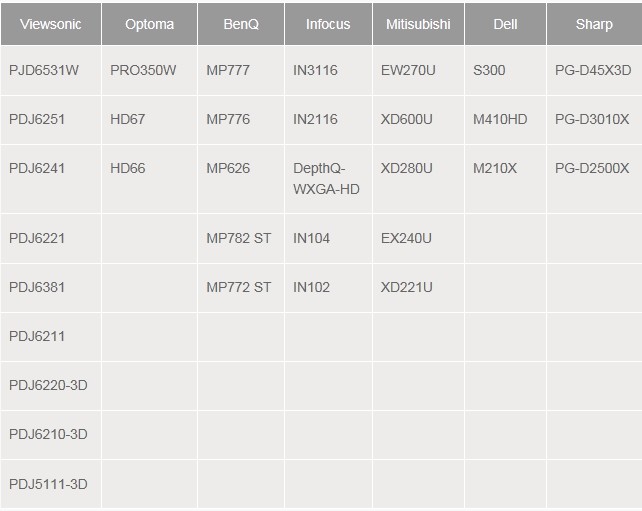Click the Dell S300 cell
The image size is (642, 511).
click(x=506, y=70)
